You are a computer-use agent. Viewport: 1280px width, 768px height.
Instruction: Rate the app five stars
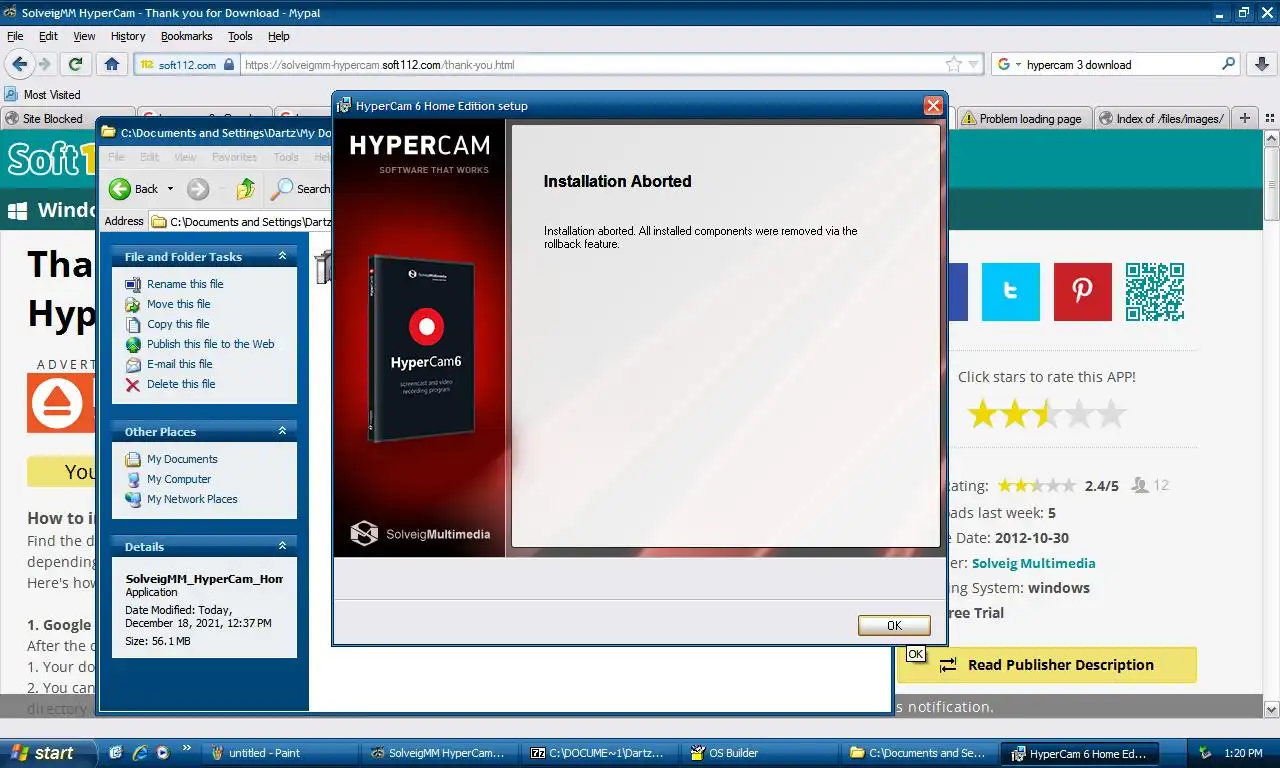[x=1111, y=414]
